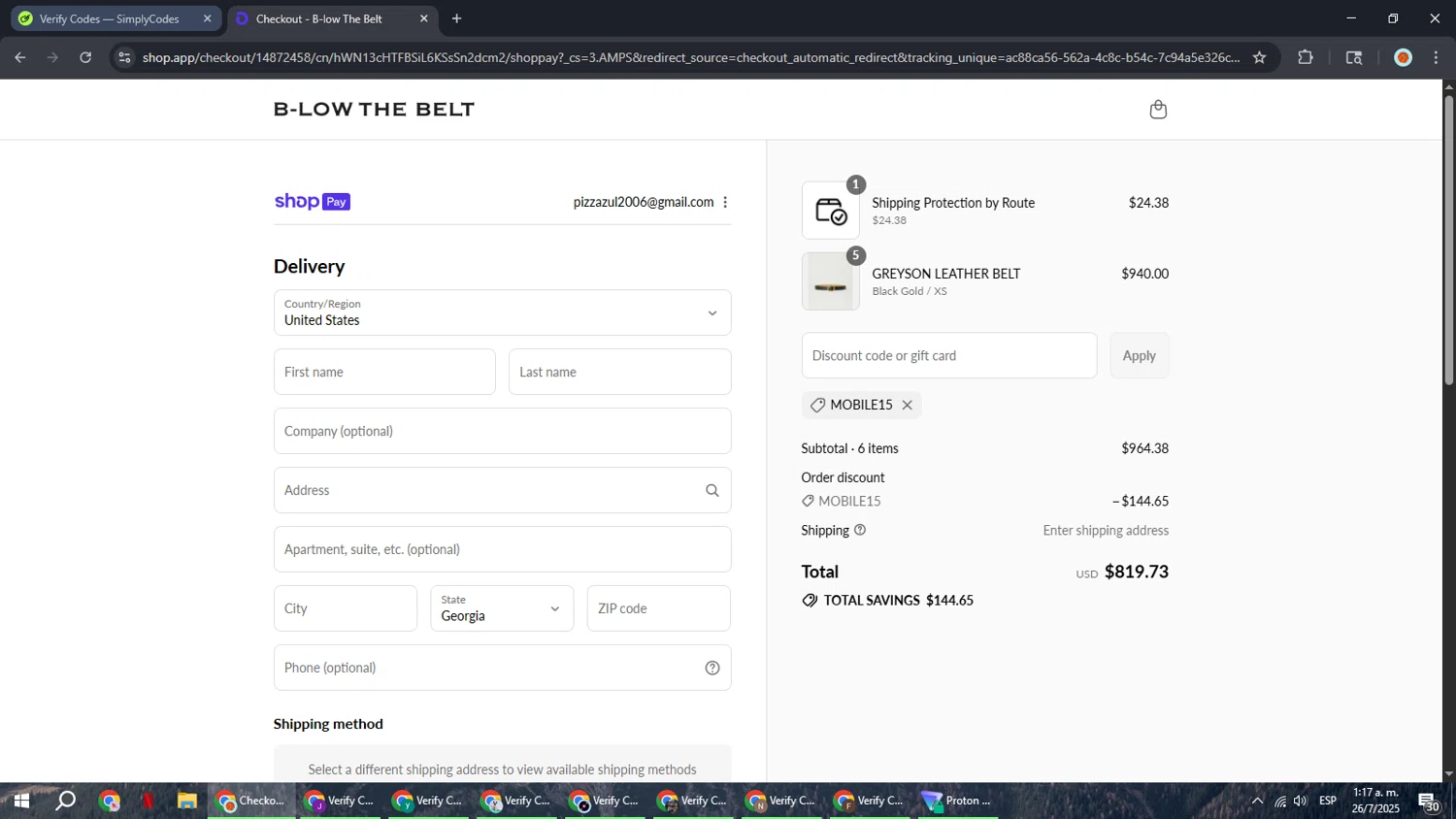Close the Checkout B-low The Belt tab
The width and height of the screenshot is (1456, 819).
(423, 18)
